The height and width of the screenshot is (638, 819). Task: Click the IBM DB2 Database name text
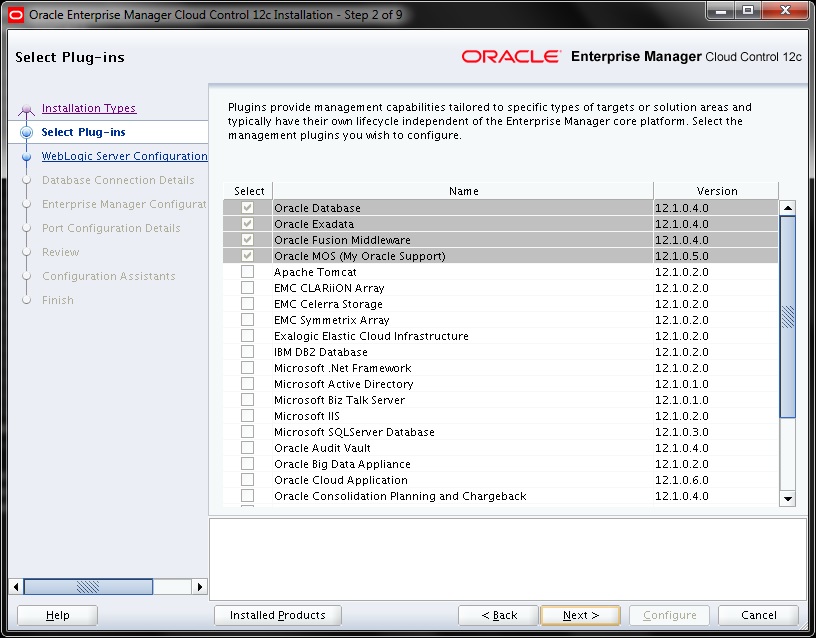pos(321,352)
